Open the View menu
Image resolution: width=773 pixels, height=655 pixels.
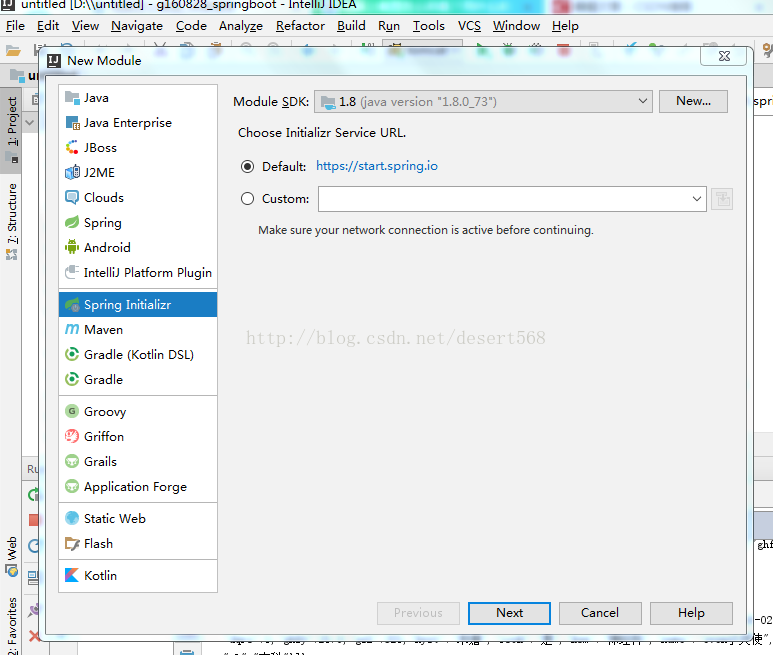[x=85, y=26]
